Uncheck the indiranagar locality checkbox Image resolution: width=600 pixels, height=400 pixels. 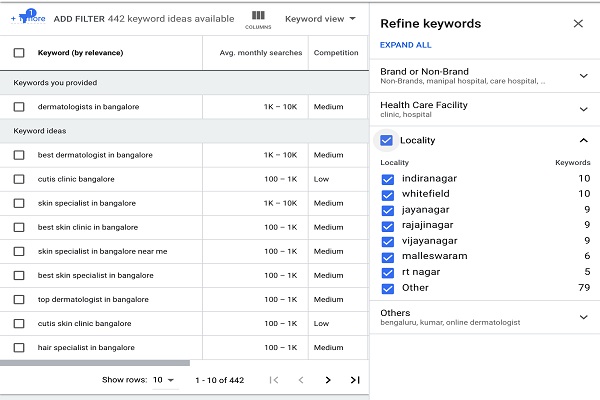(387, 179)
